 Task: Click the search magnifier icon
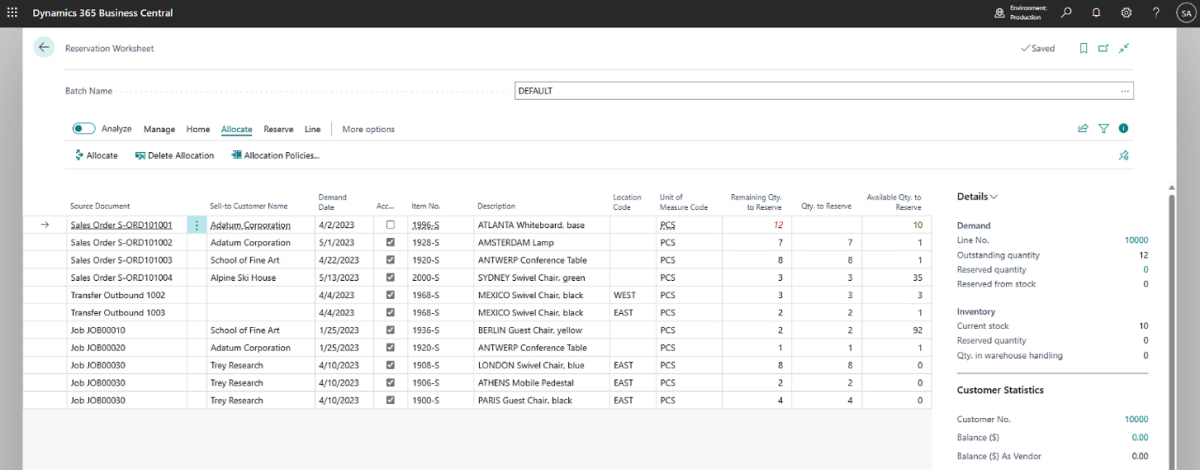pos(1067,13)
